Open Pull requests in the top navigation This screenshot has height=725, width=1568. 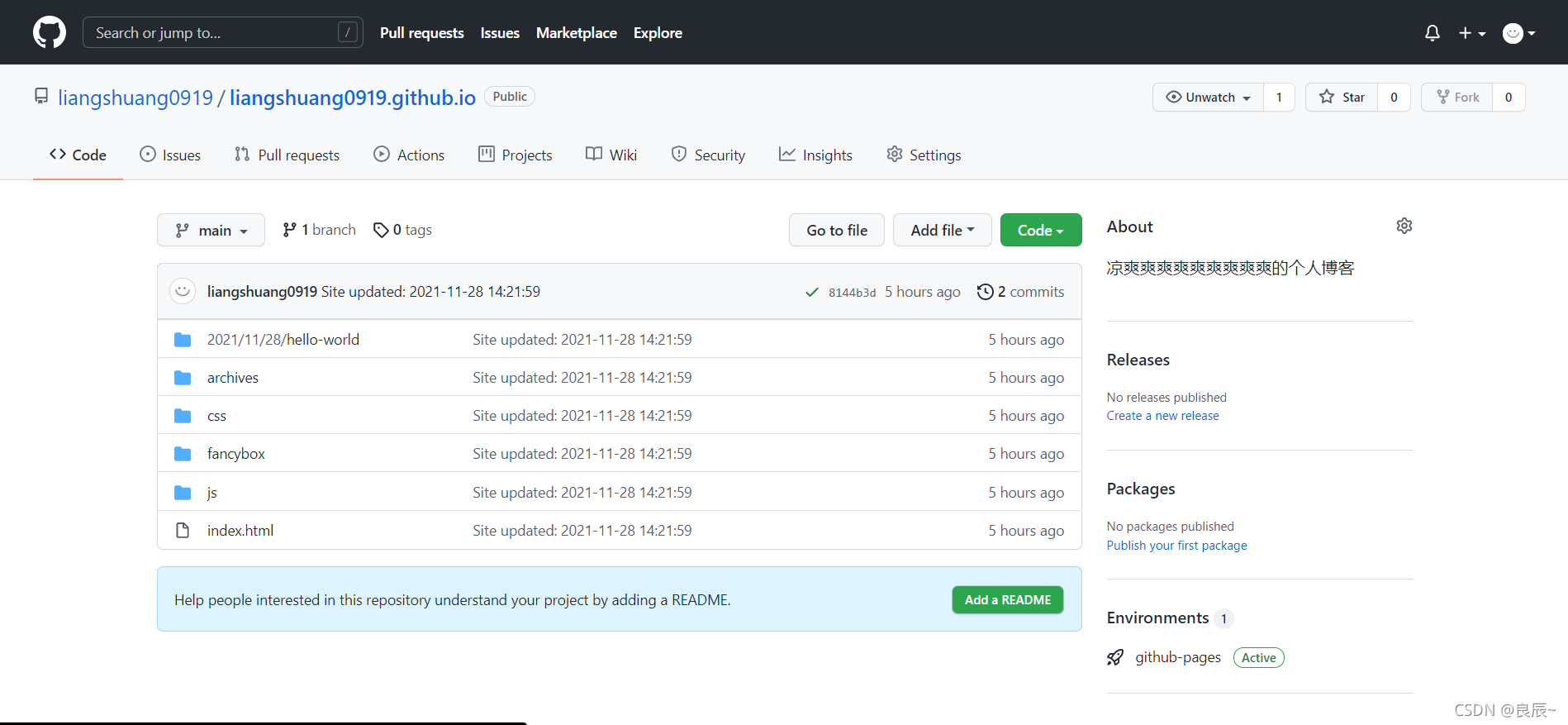[x=421, y=33]
